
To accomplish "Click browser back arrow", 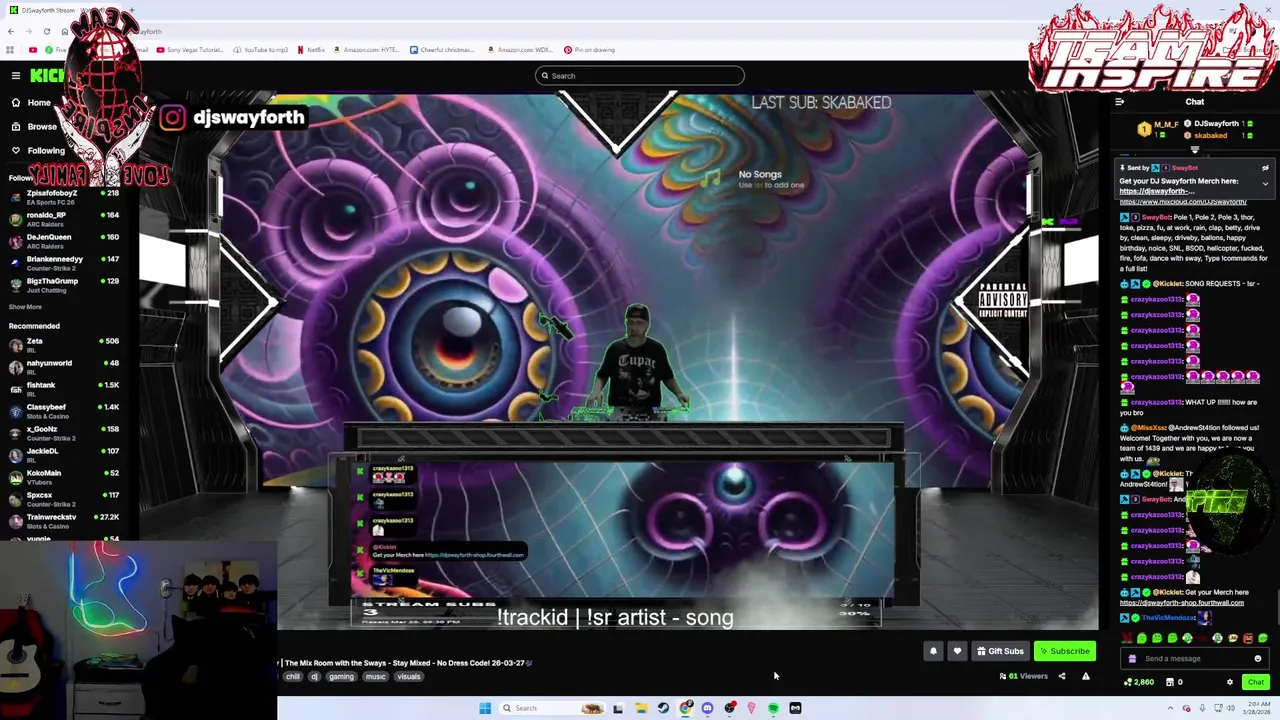I will [11, 31].
